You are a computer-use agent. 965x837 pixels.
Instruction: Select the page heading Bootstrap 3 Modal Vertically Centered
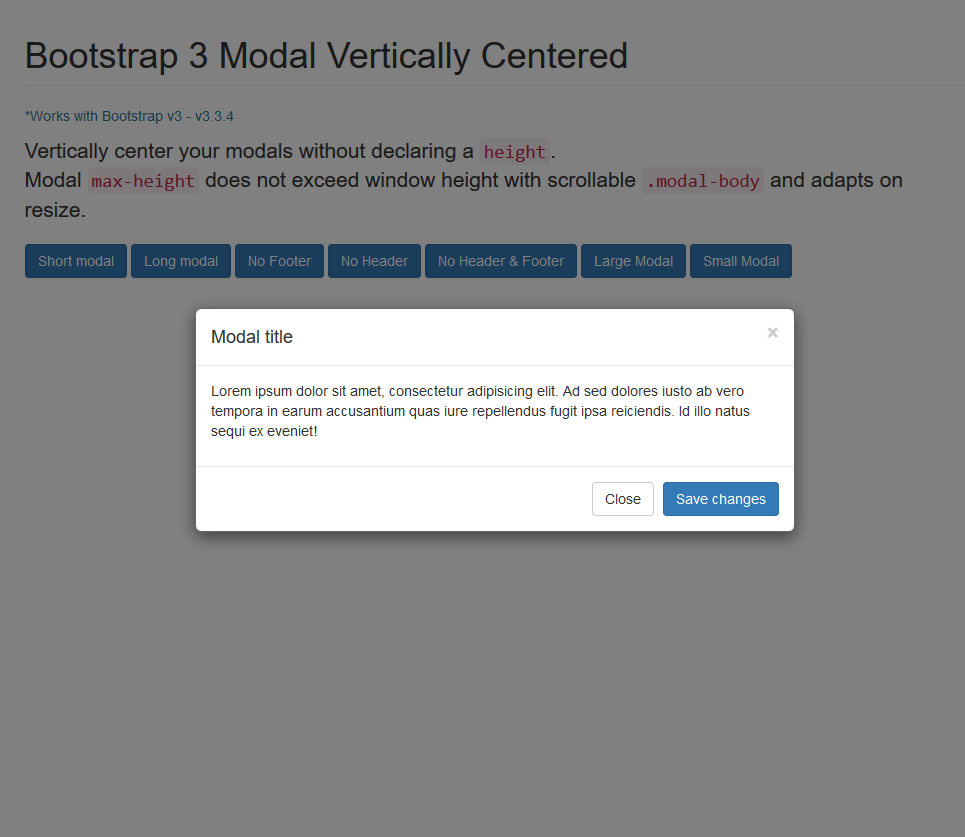coord(326,56)
